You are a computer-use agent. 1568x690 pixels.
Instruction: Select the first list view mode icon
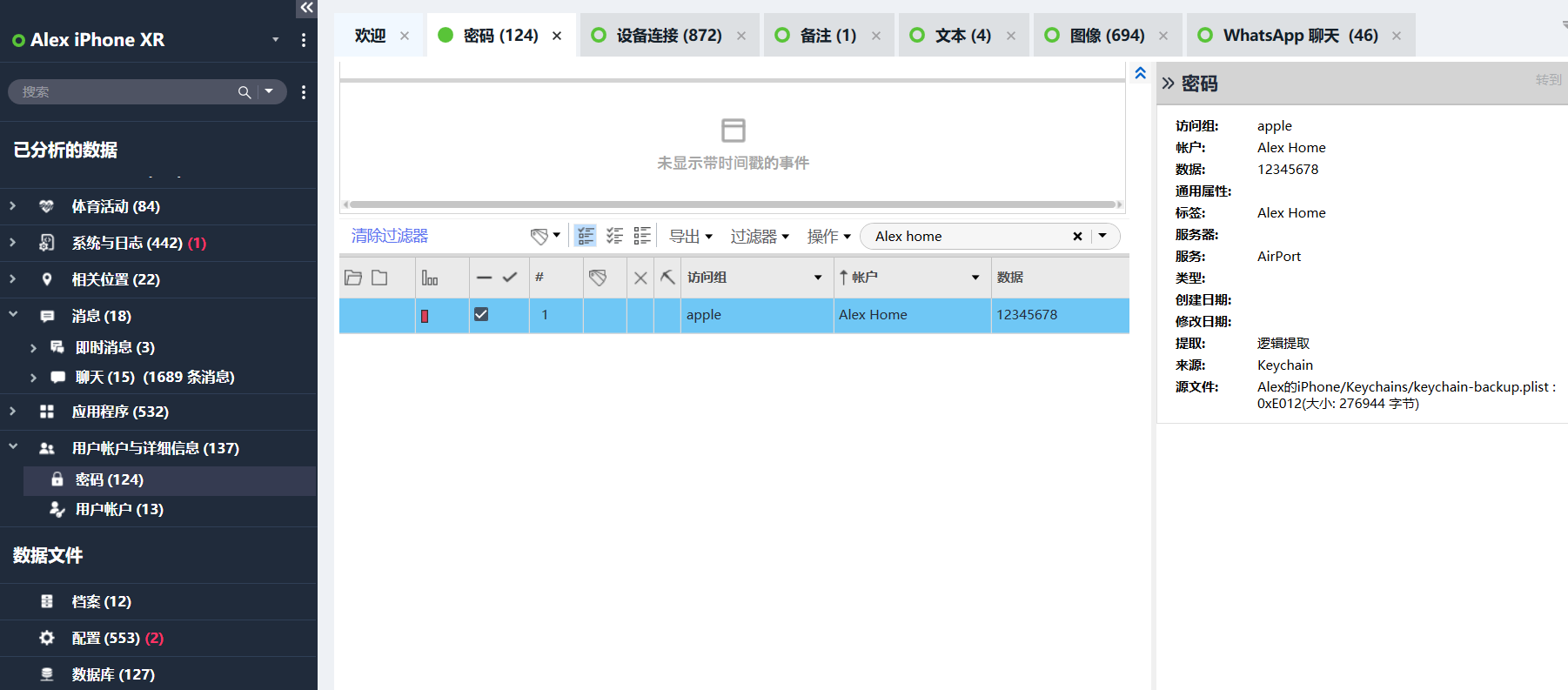(586, 236)
